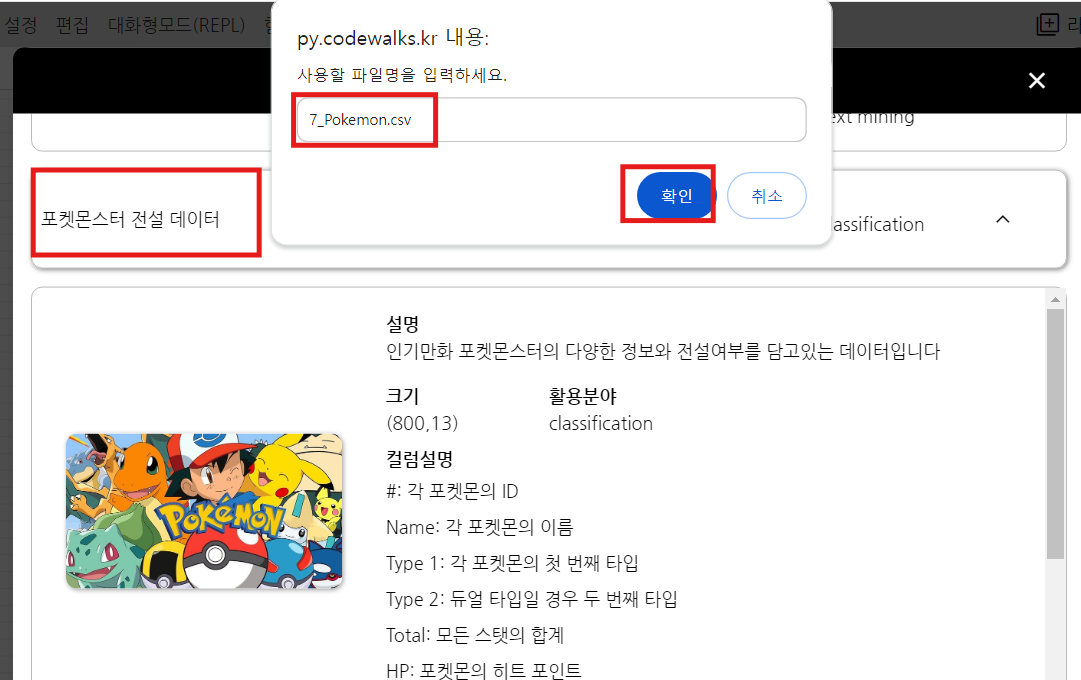Select the 'HP: 포켓몬의 히트 포인트' line
Image resolution: width=1081 pixels, height=680 pixels.
[x=483, y=670]
